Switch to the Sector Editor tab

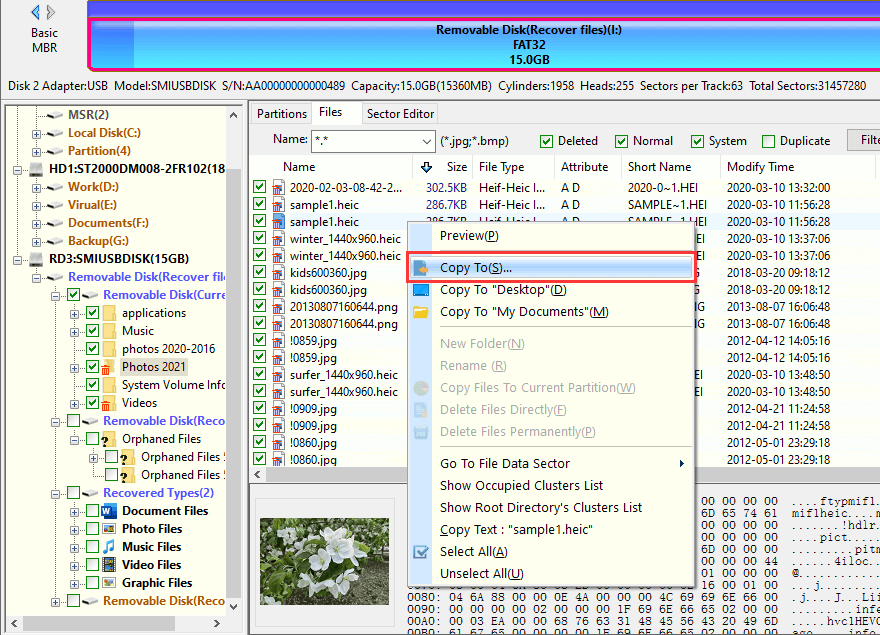tap(400, 114)
